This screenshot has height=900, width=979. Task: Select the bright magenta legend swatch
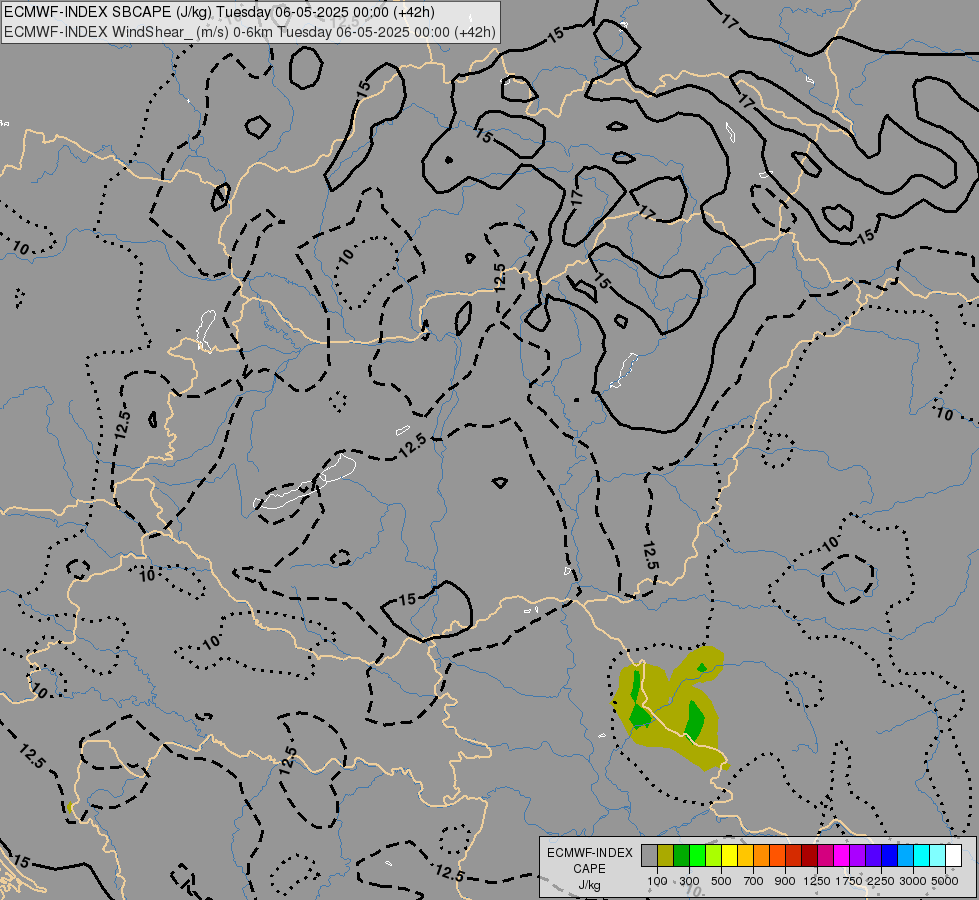(x=842, y=855)
